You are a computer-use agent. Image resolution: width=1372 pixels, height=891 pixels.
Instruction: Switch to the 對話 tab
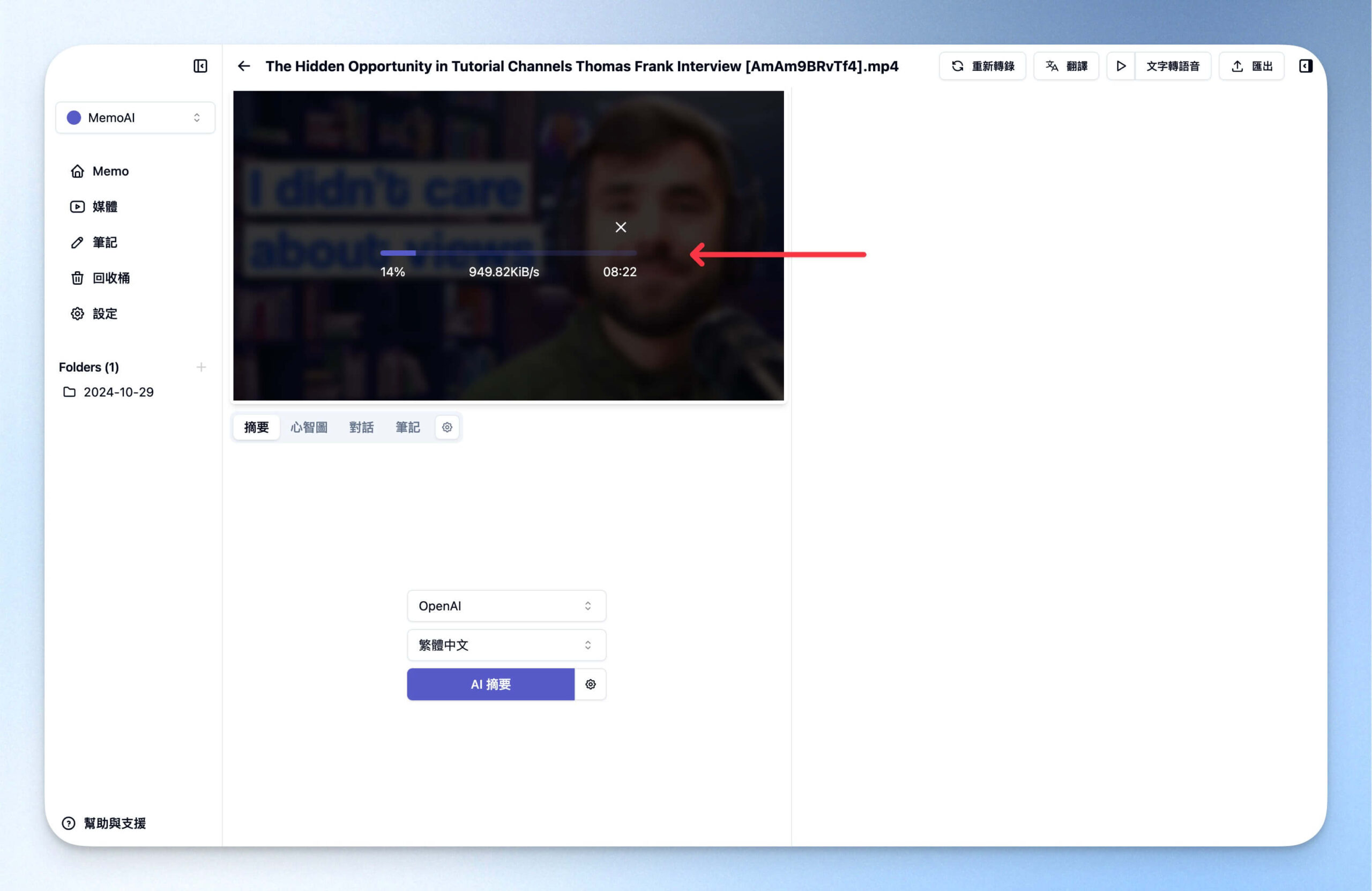[x=361, y=427]
